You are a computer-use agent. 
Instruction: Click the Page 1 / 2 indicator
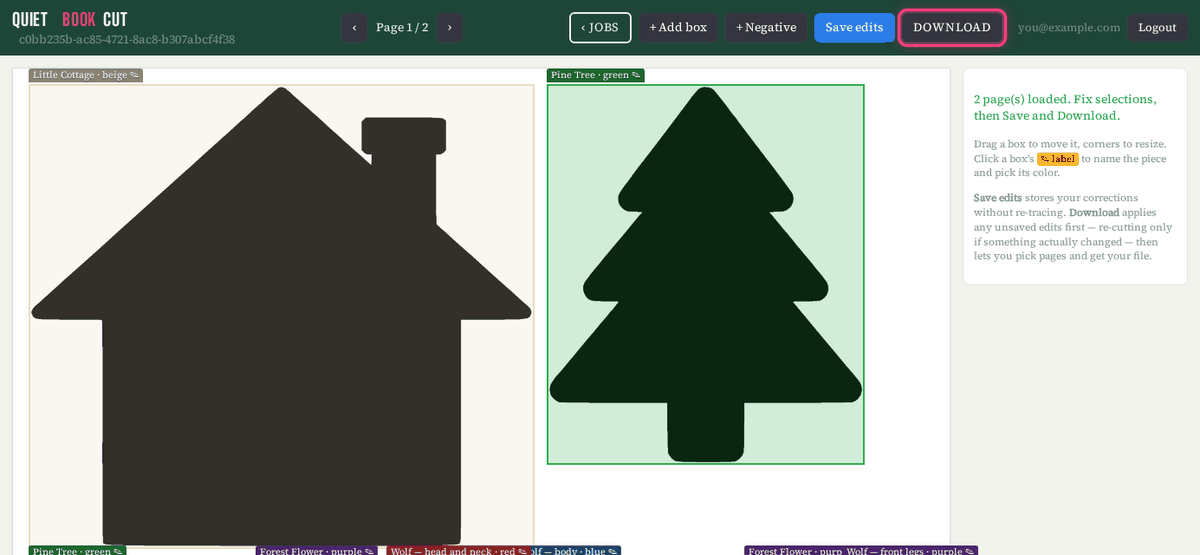click(402, 27)
